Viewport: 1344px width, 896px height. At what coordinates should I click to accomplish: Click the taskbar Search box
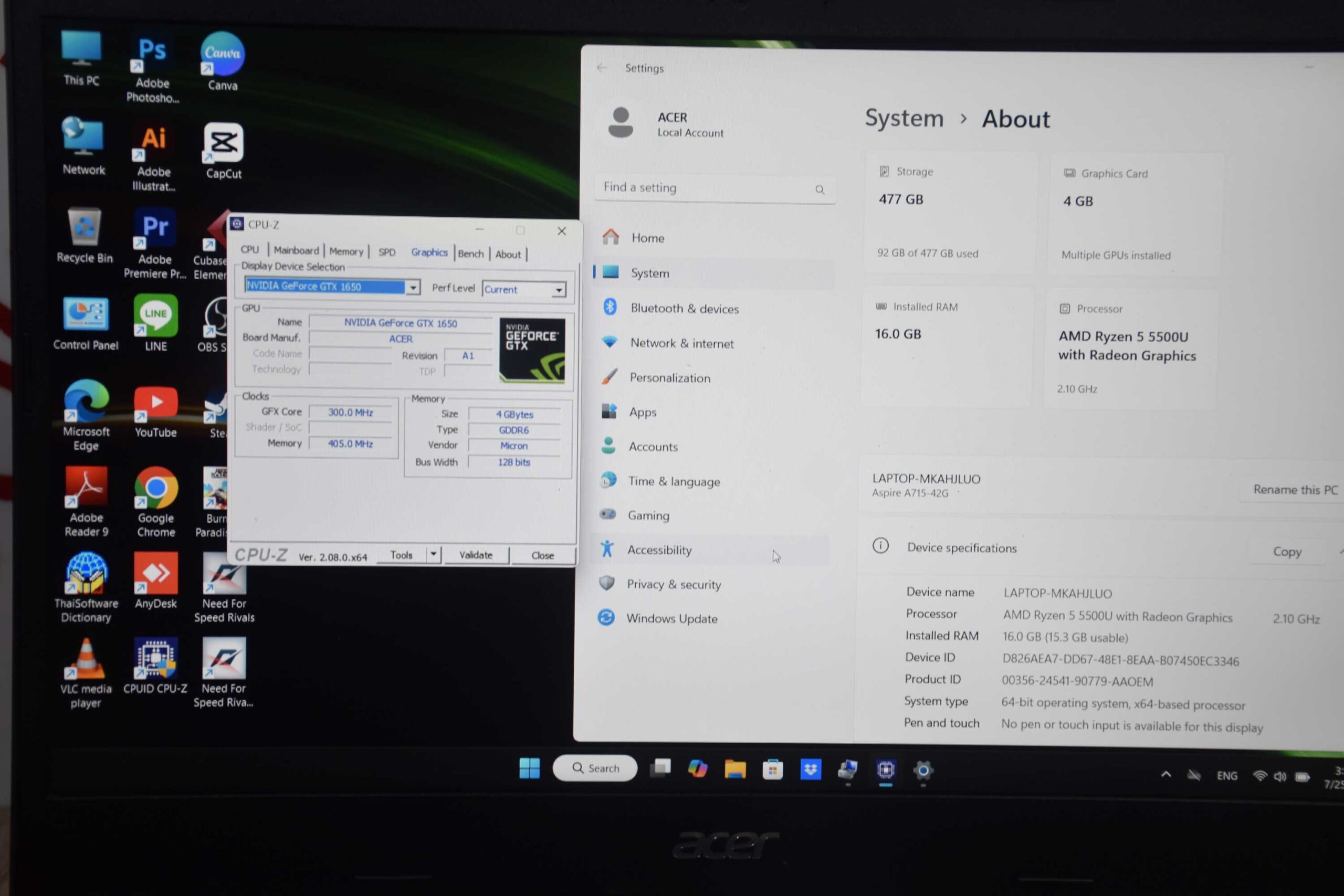pyautogui.click(x=595, y=767)
